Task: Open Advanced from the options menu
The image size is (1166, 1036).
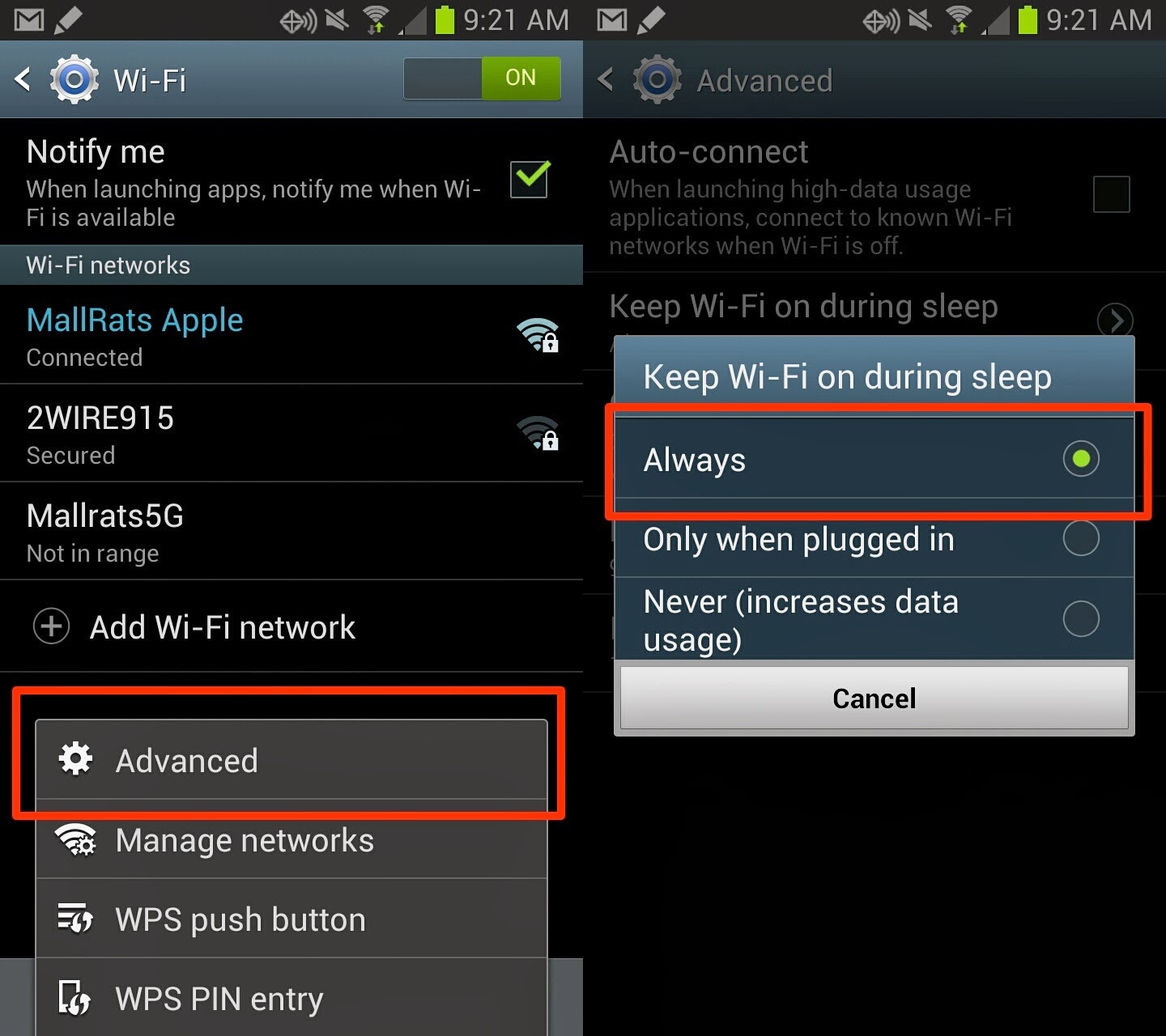Action: coord(291,760)
